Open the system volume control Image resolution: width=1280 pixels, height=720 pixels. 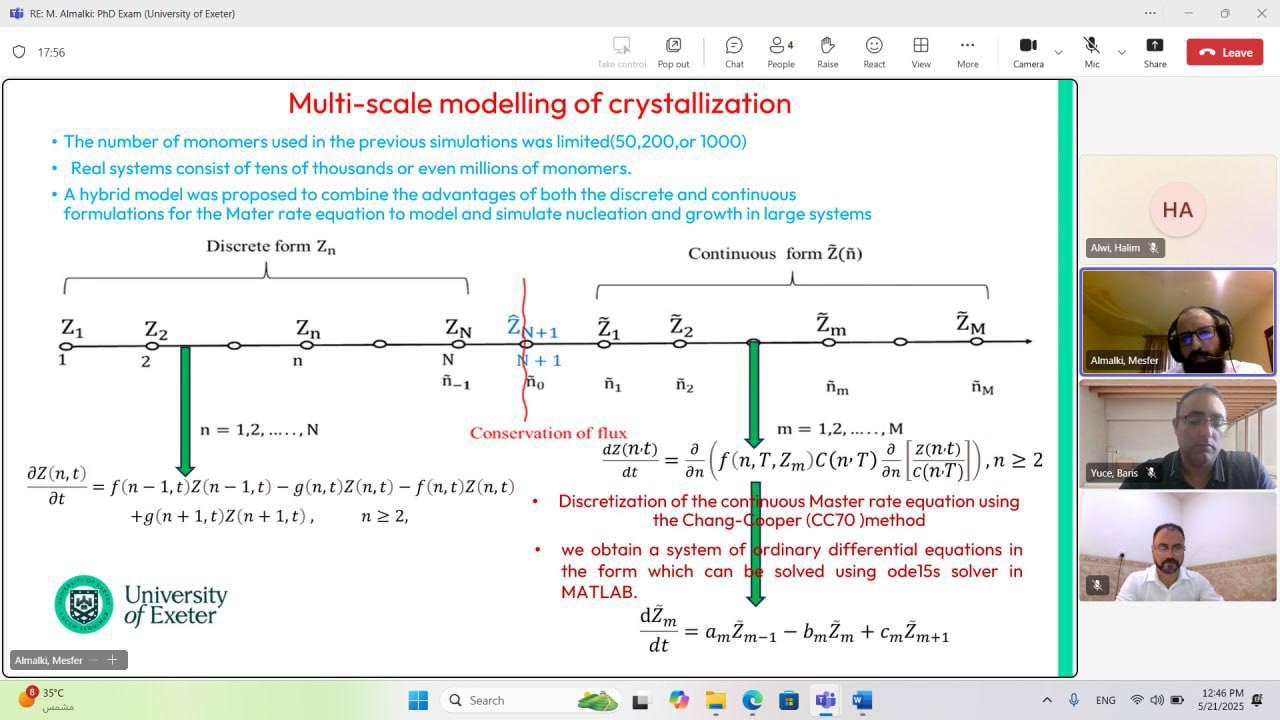click(1157, 700)
